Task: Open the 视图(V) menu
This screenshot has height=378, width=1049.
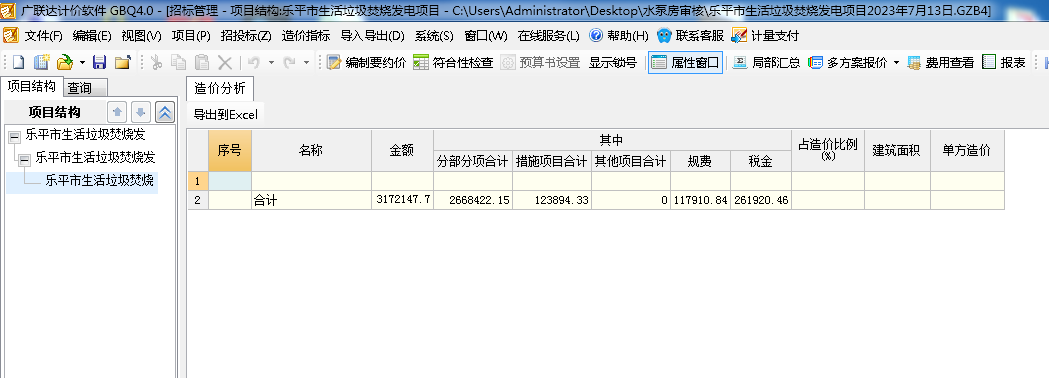Action: click(141, 36)
